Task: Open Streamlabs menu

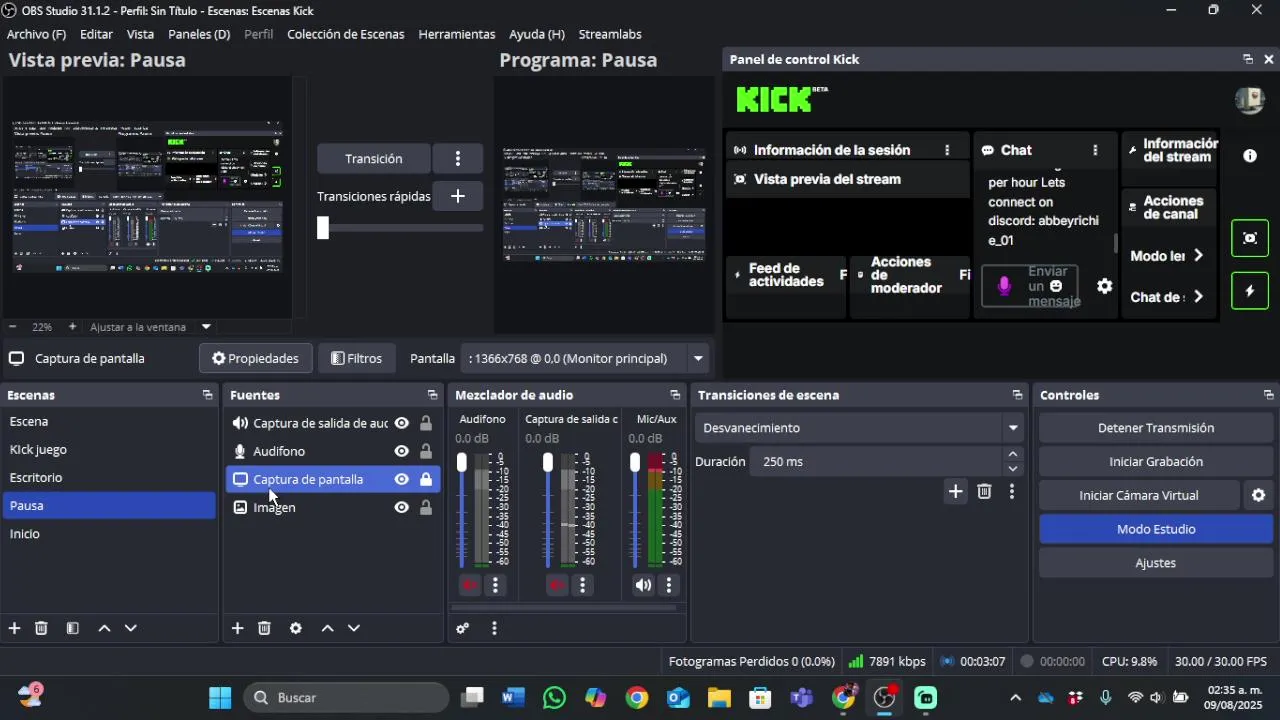Action: 610,34
